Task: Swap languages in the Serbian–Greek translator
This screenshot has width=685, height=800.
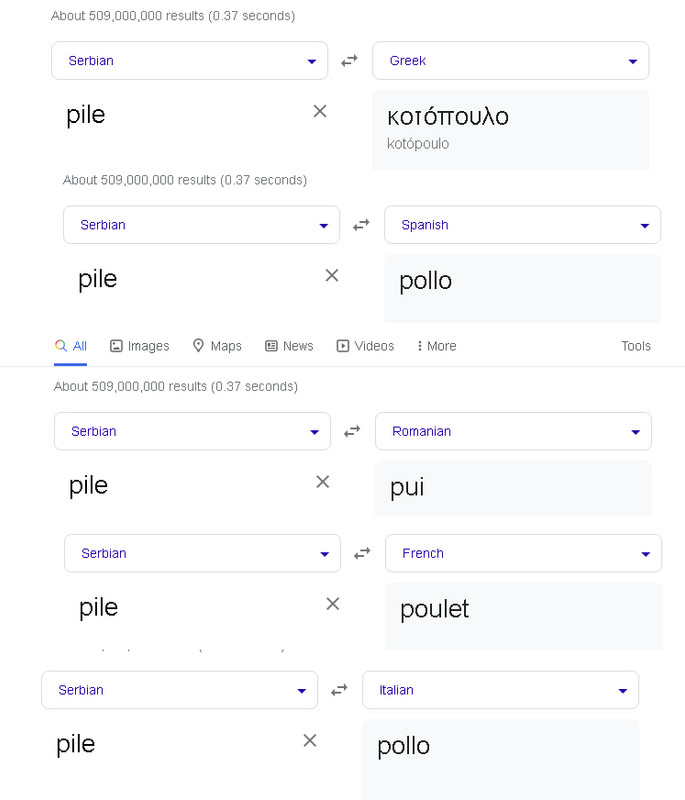Action: (349, 61)
